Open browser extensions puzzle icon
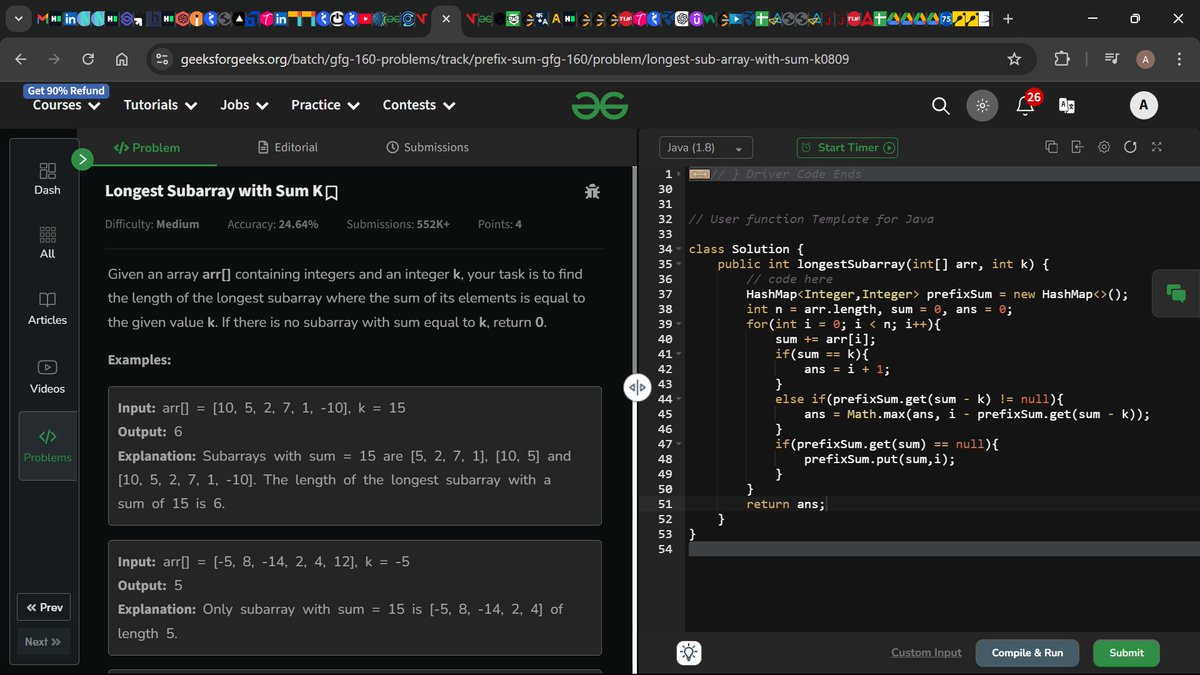 coord(1062,59)
